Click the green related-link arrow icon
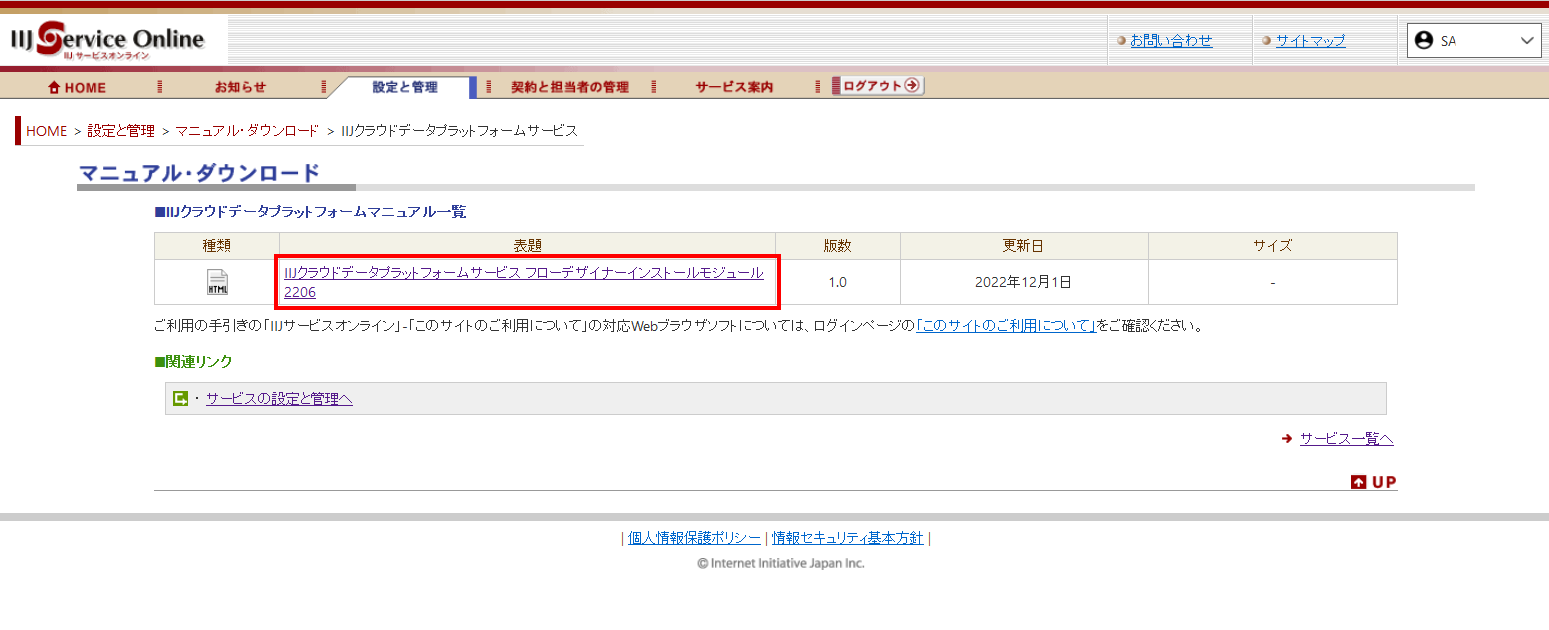The width and height of the screenshot is (1549, 630). 181,399
